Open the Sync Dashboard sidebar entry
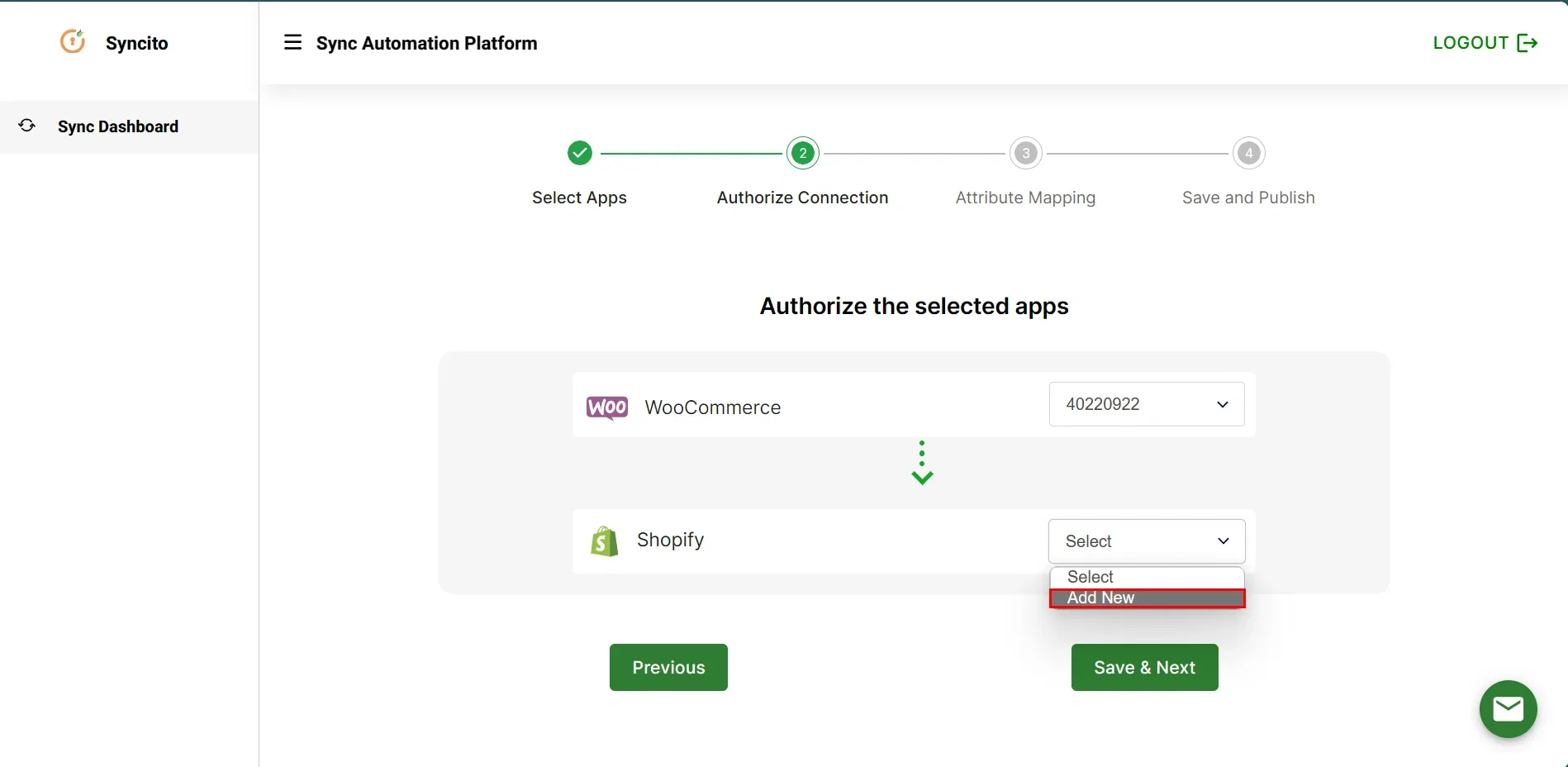This screenshot has height=767, width=1568. click(117, 126)
